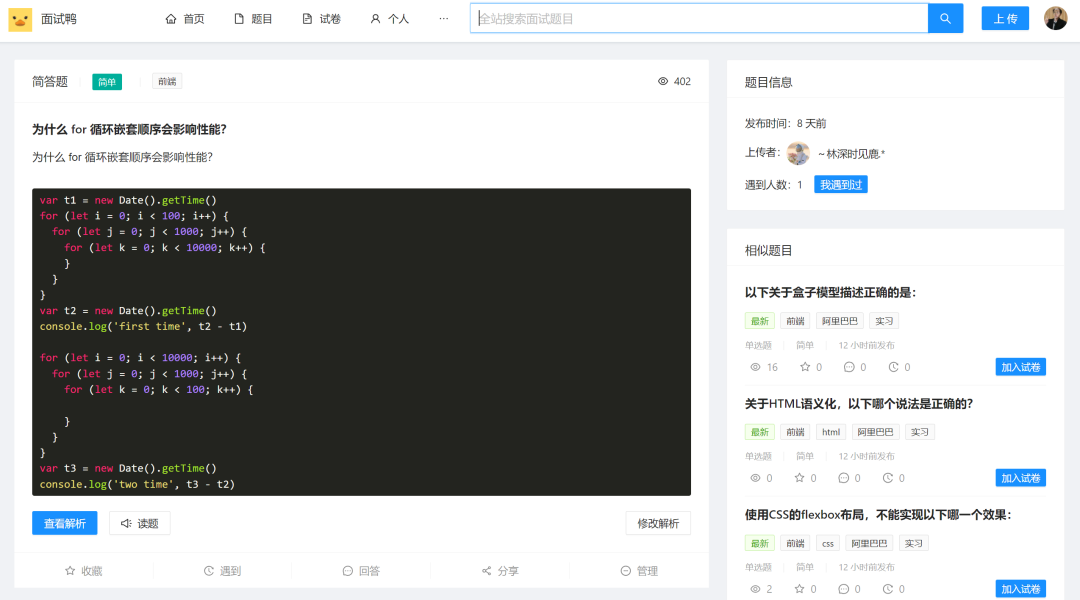Click 阿里巴巴 tag under 盒子模型 question
This screenshot has height=600, width=1080.
click(x=840, y=321)
